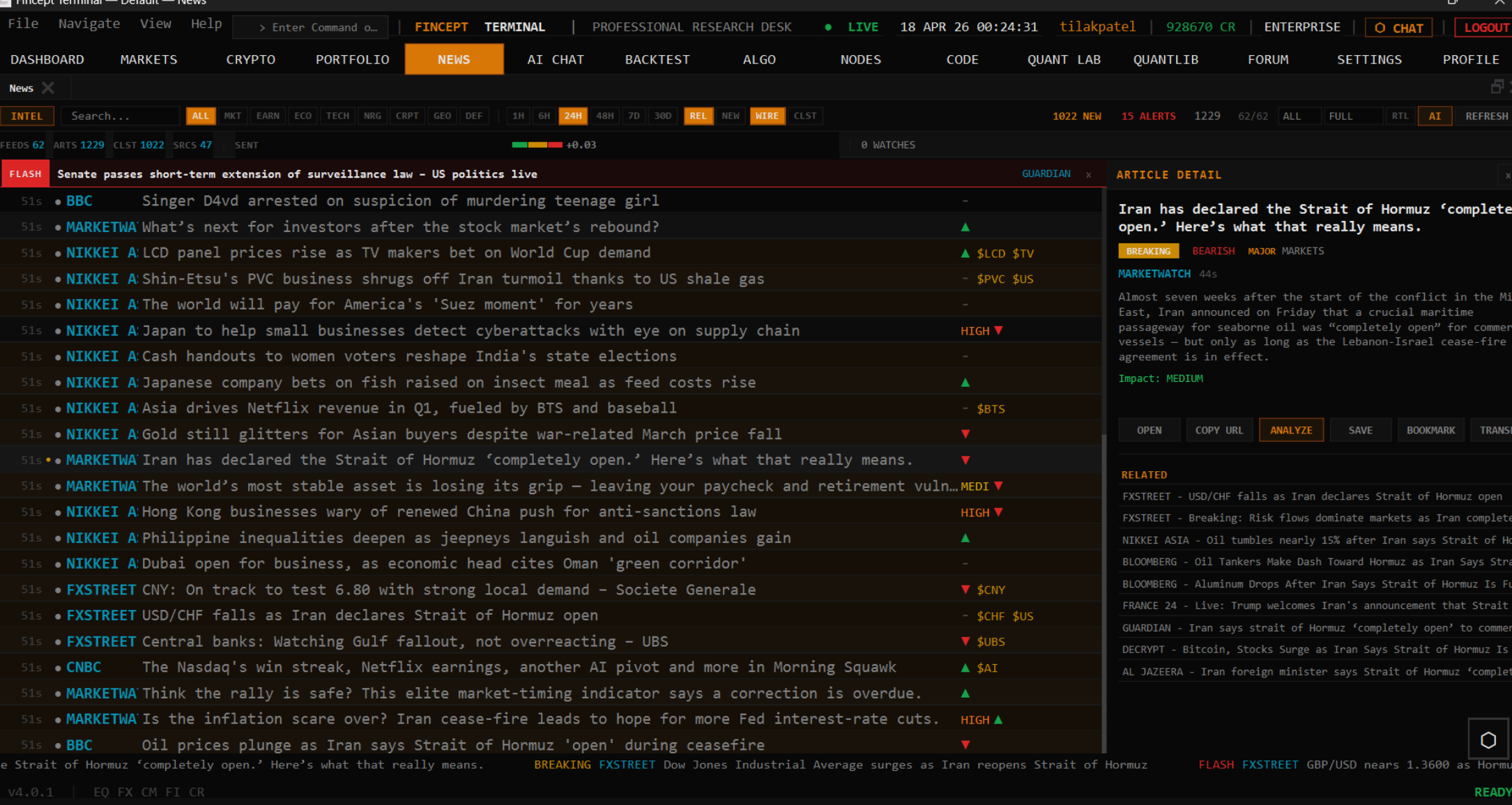Toggle the AI mode button

pyautogui.click(x=1435, y=116)
